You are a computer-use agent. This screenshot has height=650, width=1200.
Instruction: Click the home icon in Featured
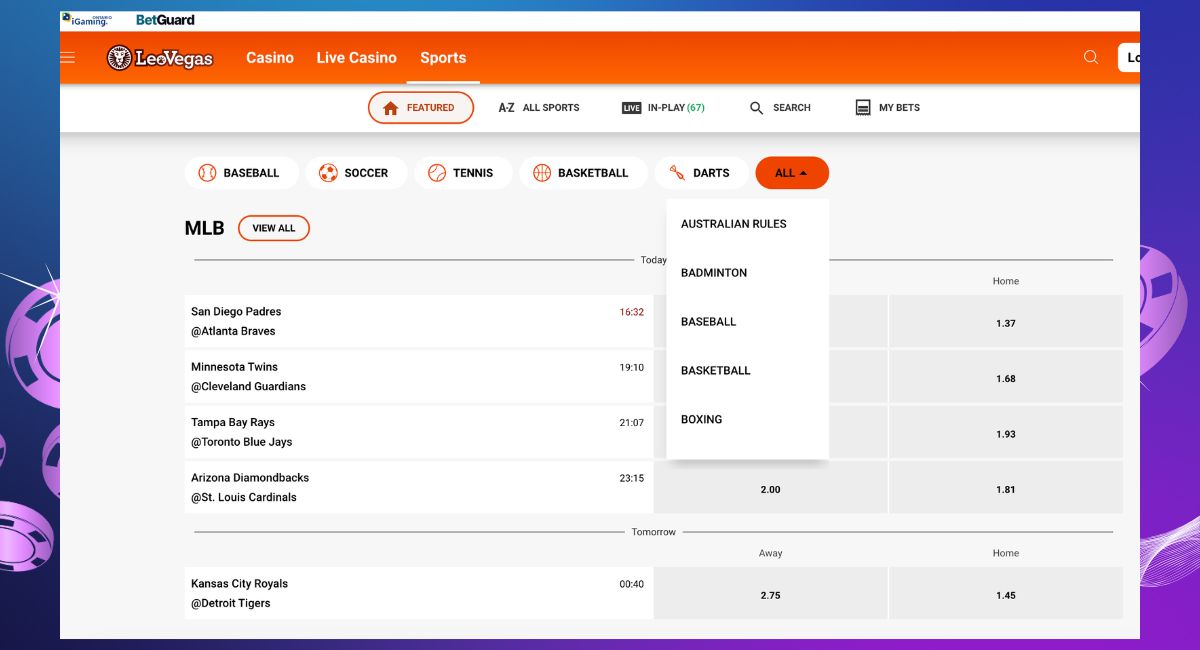[x=390, y=108]
